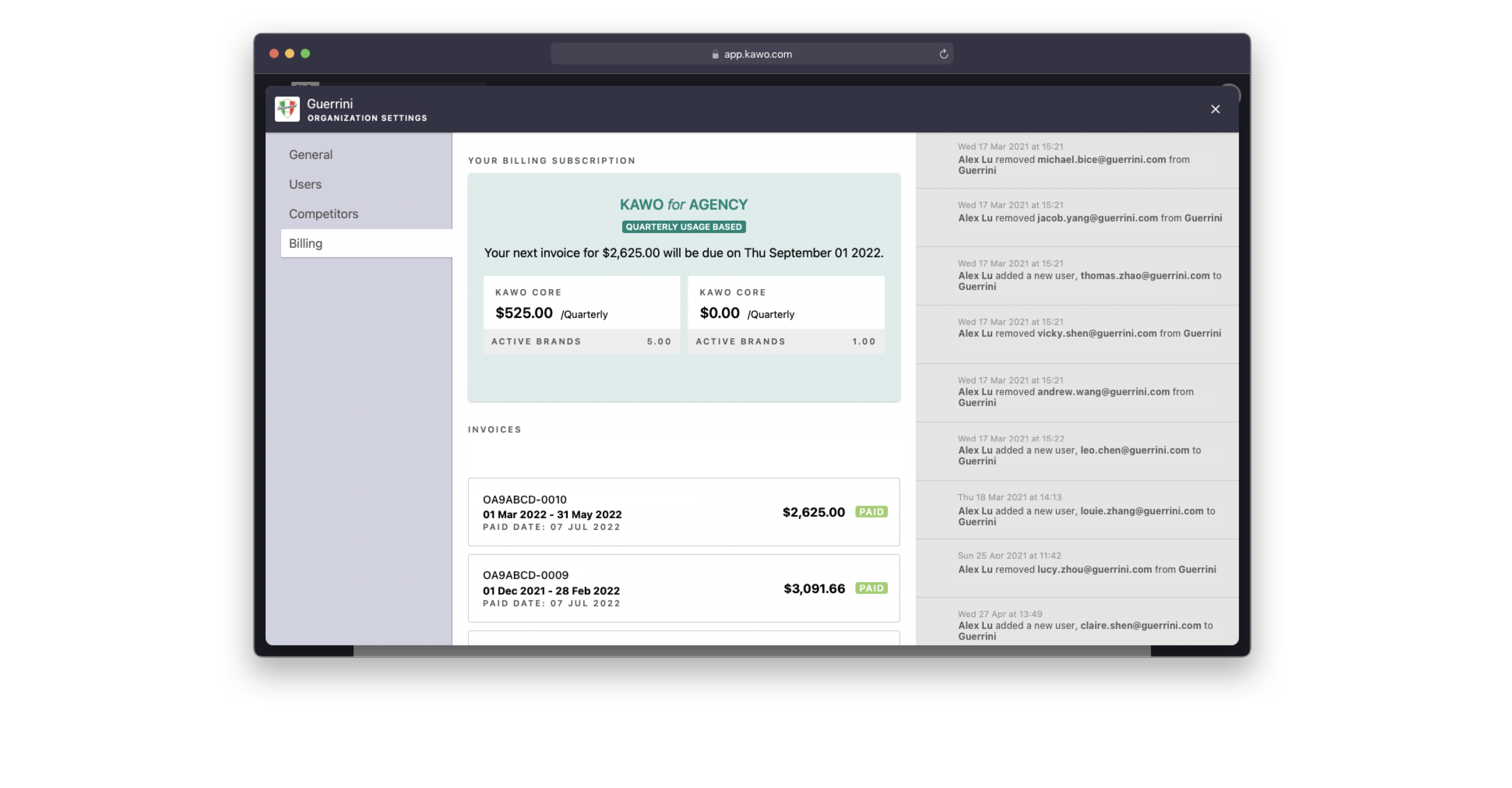Click period 01 Mar 2022 - 31 May 2022

(552, 515)
